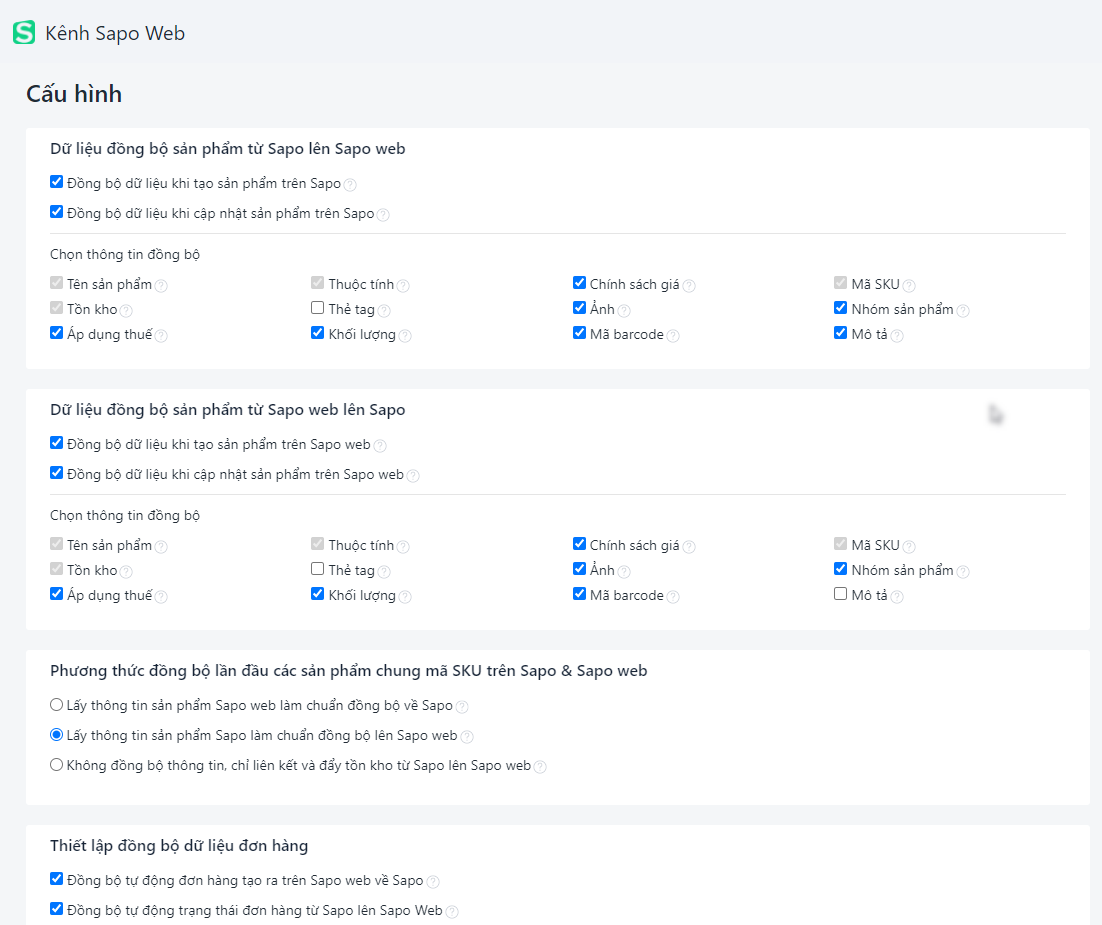Click help icon beside Thẻ tag in second section
The image size is (1102, 925).
point(384,572)
